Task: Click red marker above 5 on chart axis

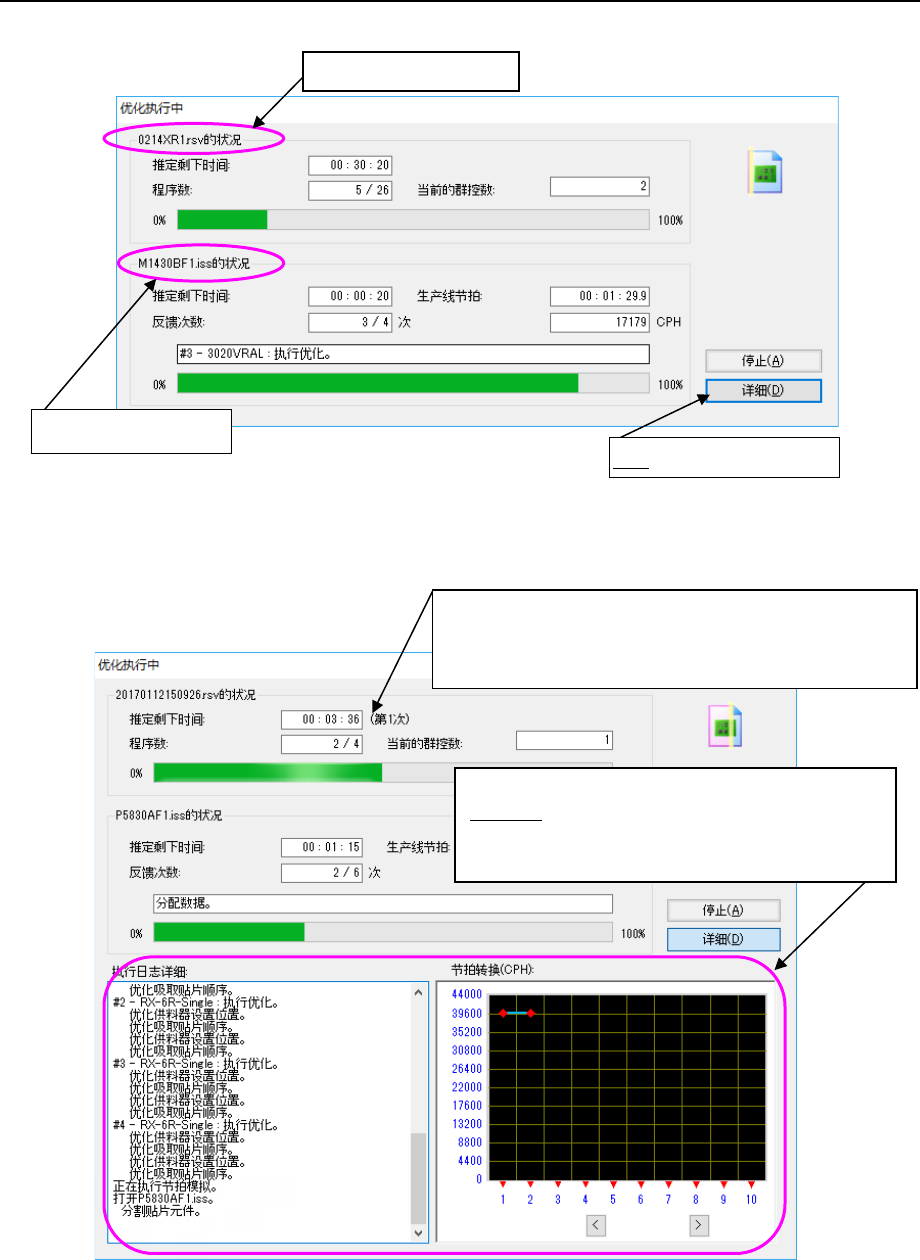Action: (x=613, y=1184)
